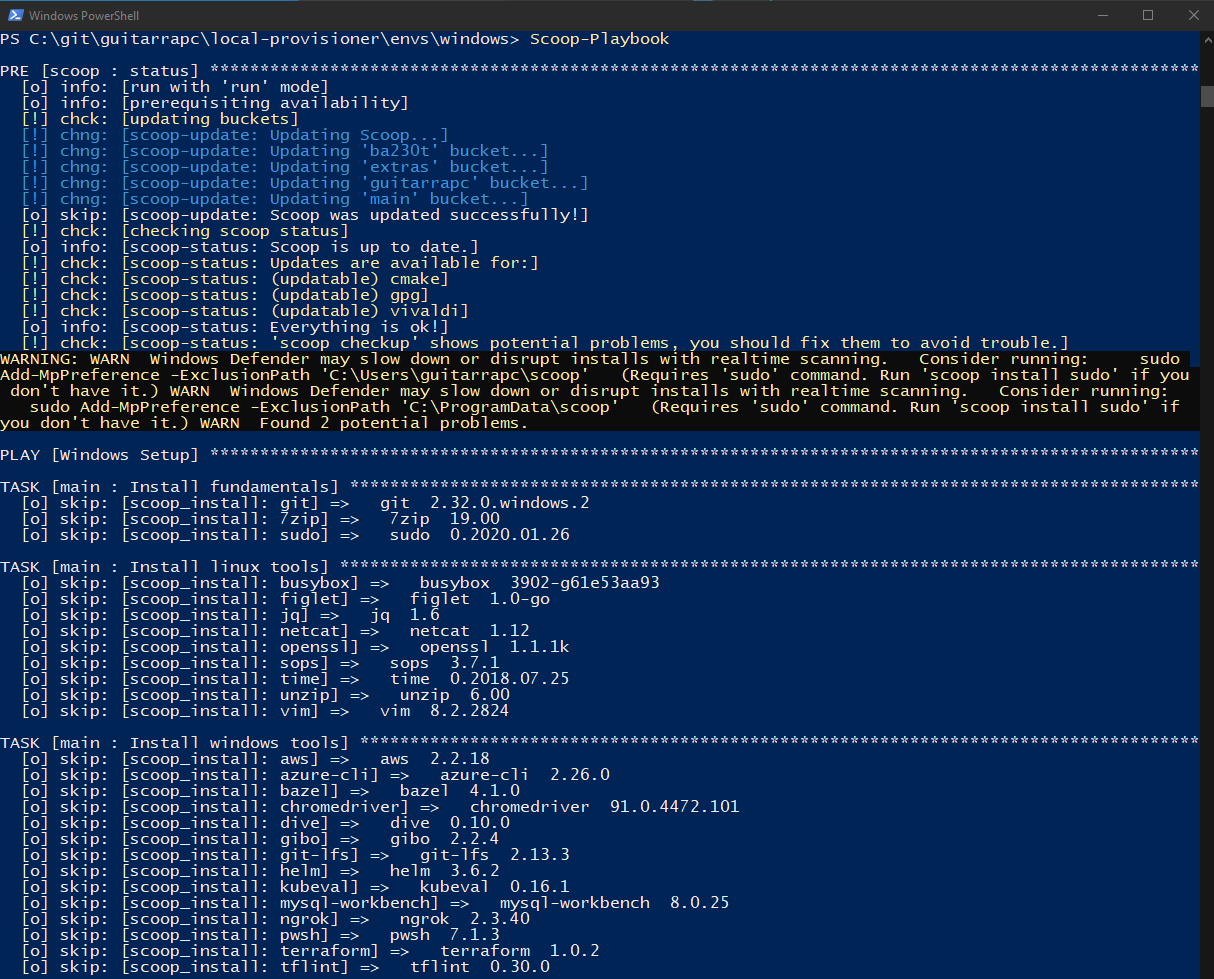This screenshot has width=1214, height=979.
Task: Click the PowerShell icon in title bar
Action: click(x=14, y=15)
